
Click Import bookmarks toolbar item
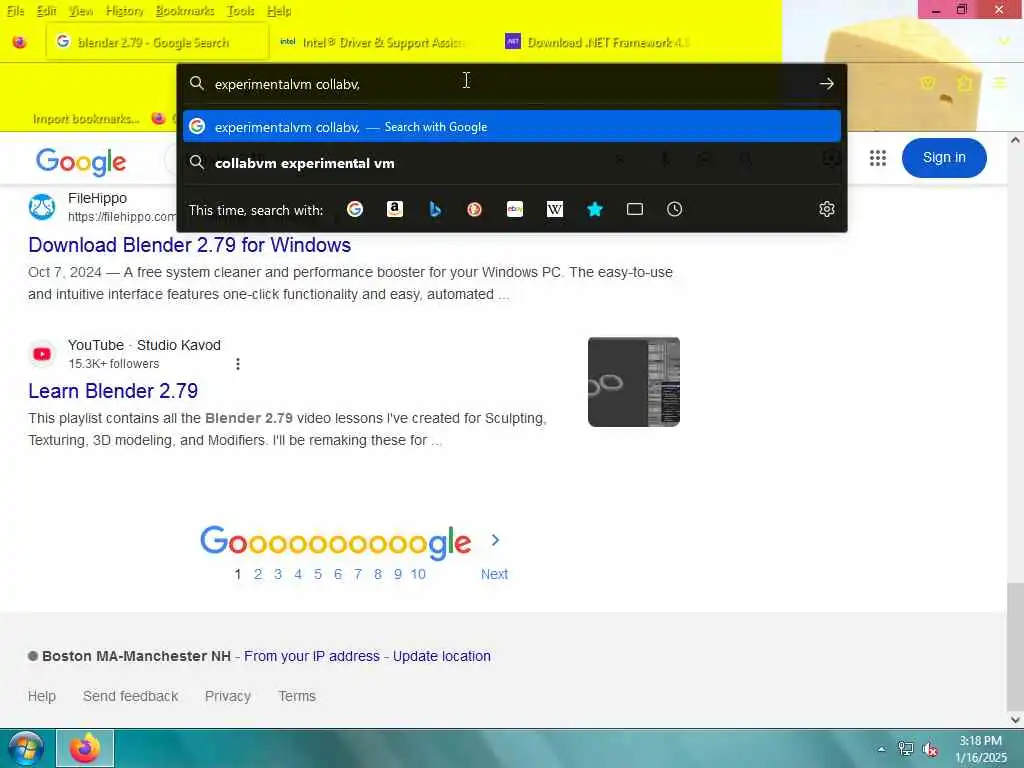86,118
